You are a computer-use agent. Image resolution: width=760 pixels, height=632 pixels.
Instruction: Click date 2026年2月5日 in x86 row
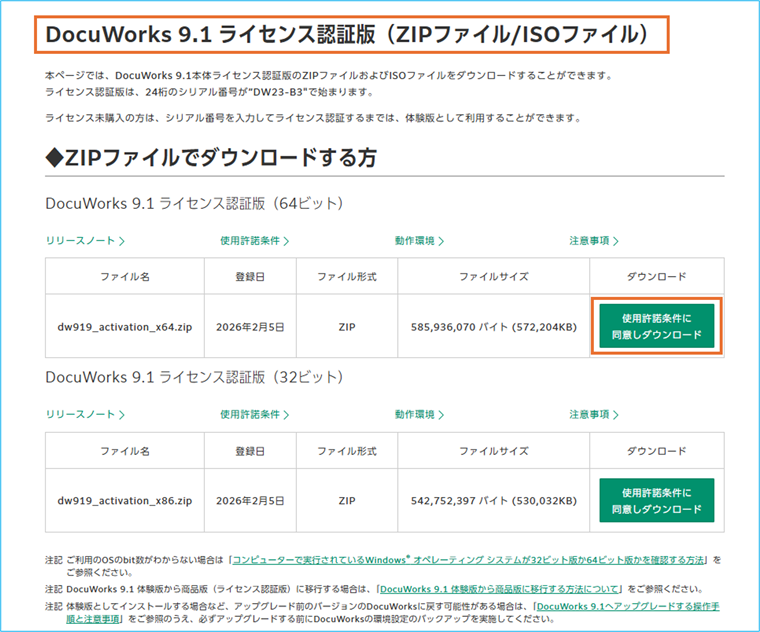(250, 501)
